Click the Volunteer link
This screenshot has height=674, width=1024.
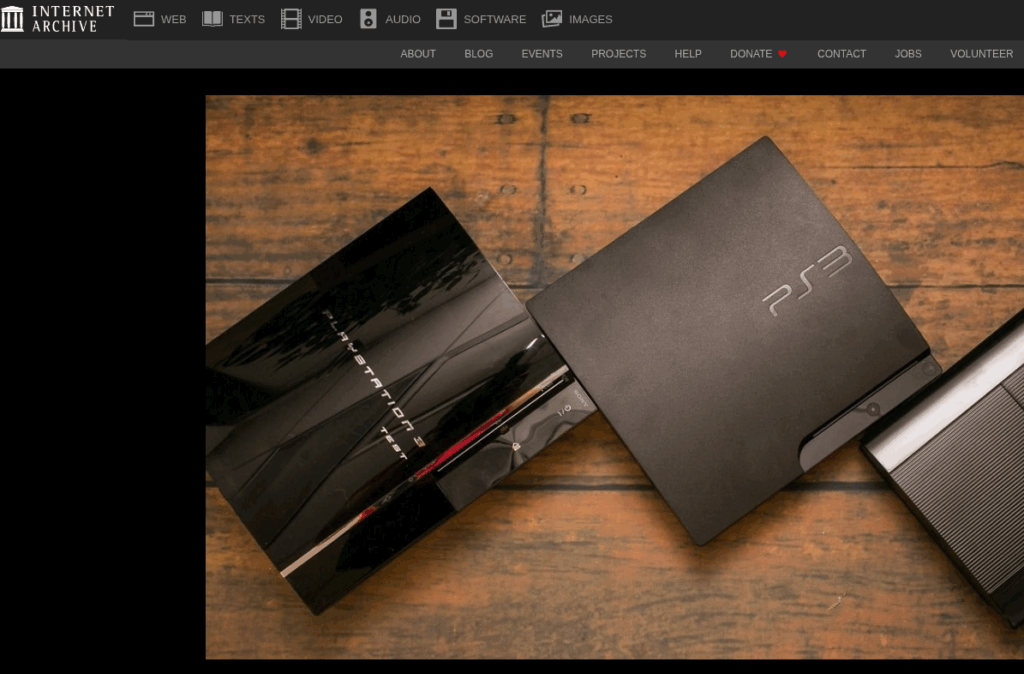click(981, 54)
